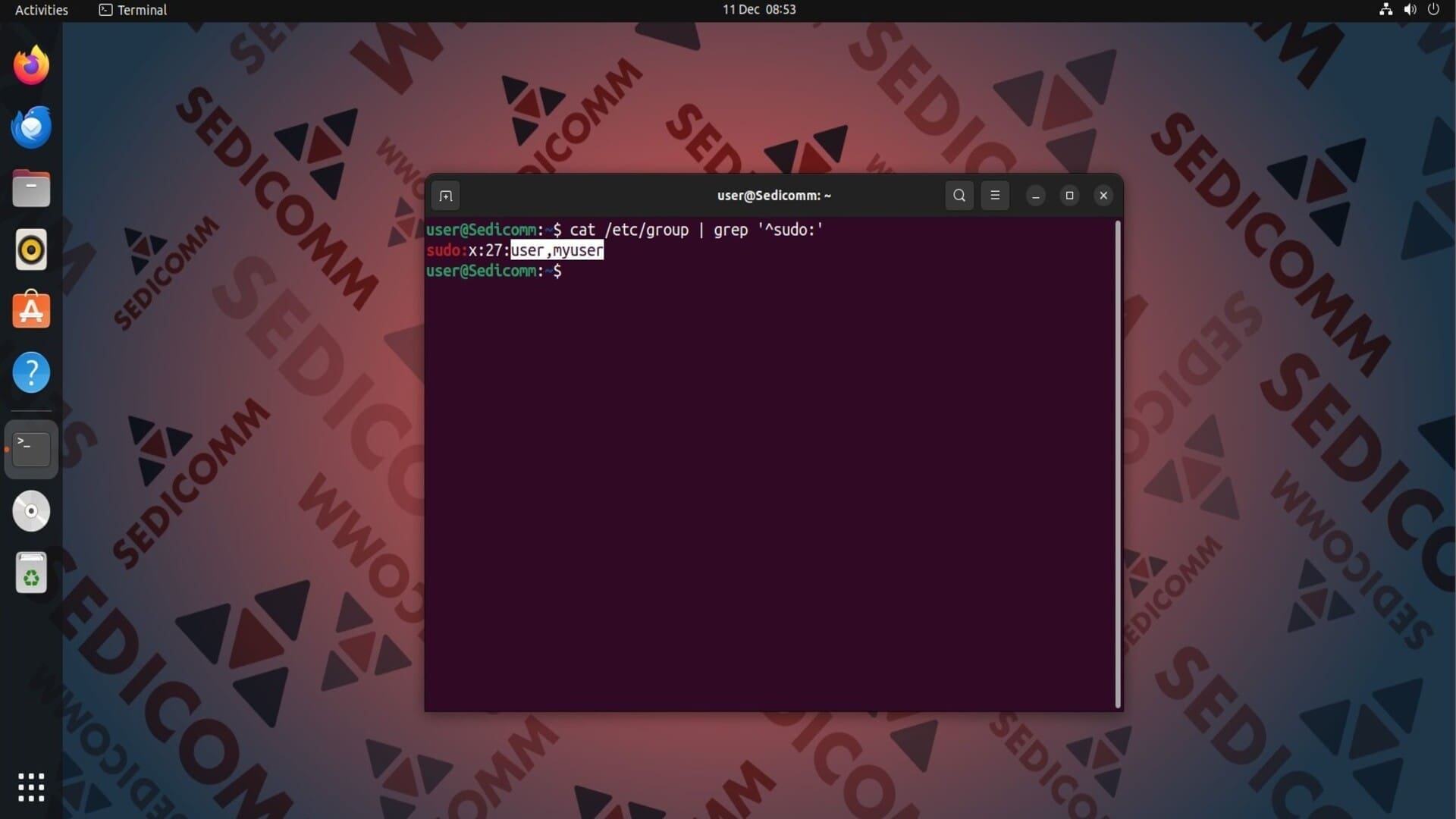
Task: Open the Files manager in the dock
Action: (x=31, y=188)
